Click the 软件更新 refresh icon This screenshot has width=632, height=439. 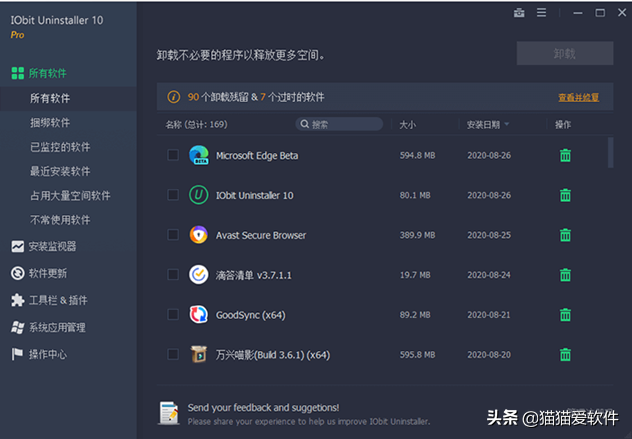pos(17,273)
